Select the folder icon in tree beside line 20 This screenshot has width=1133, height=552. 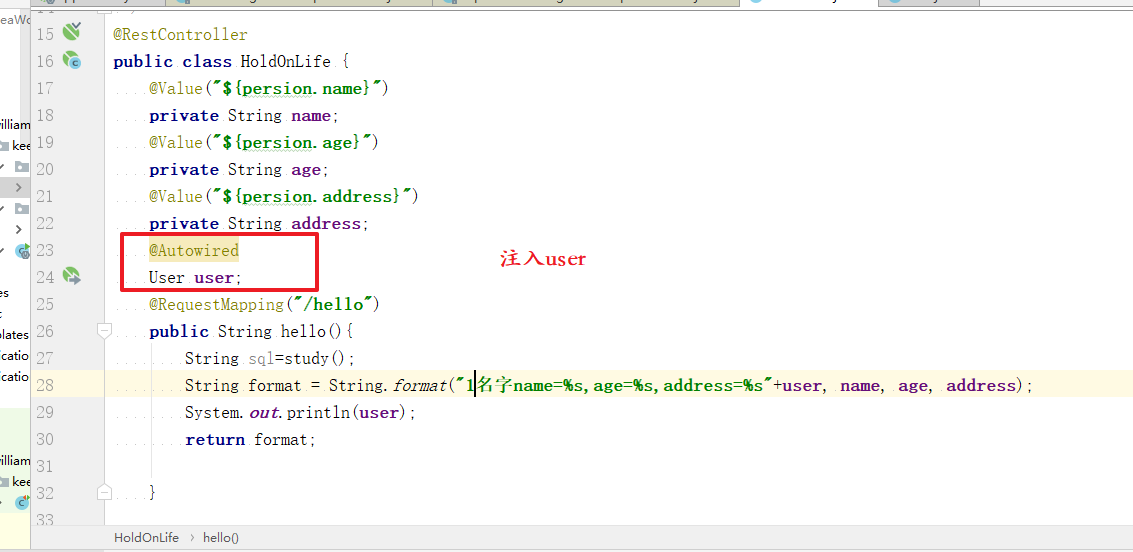[22, 167]
